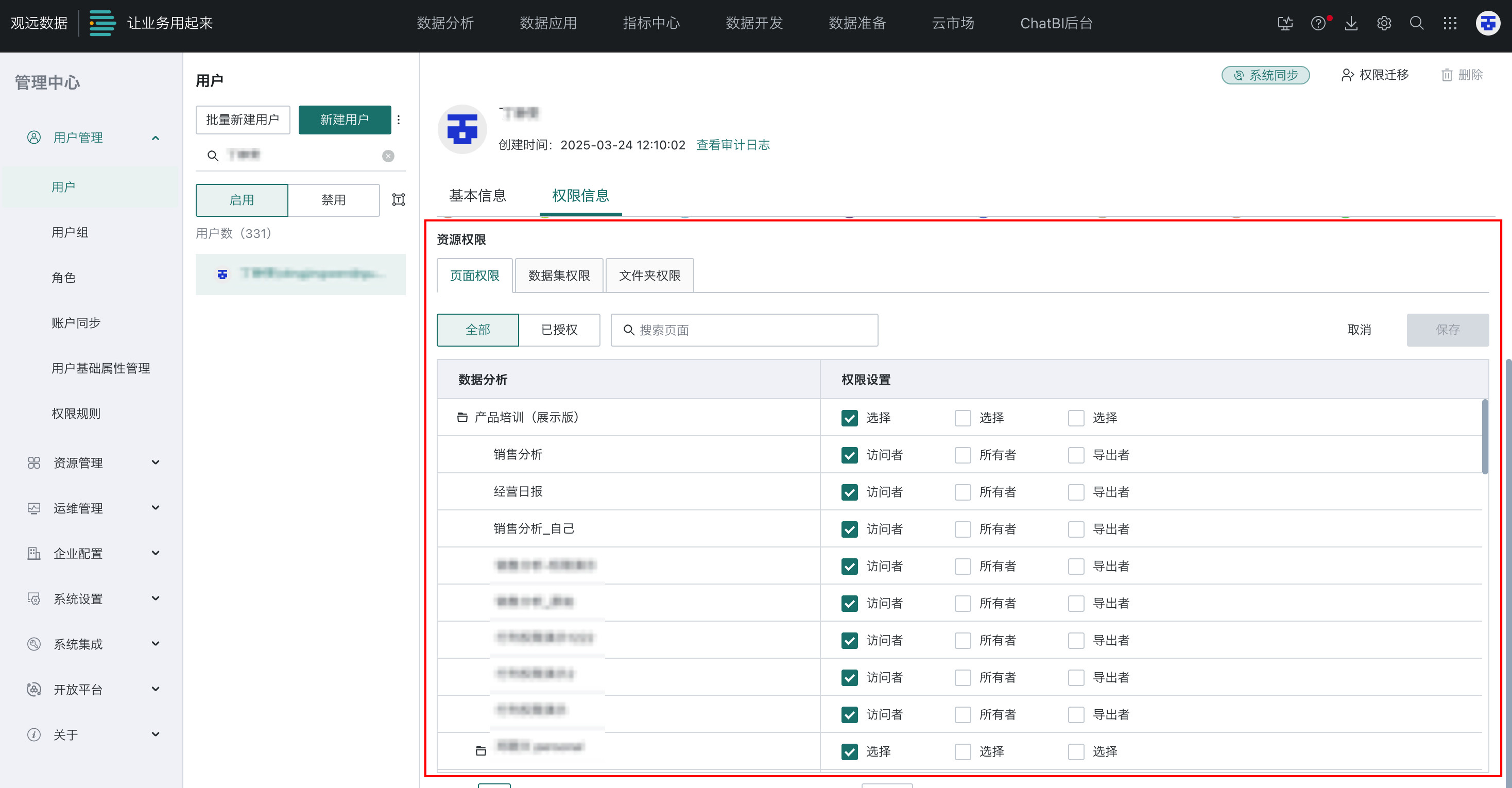Click the search magnifier in top bar
1512x788 pixels.
1417,24
